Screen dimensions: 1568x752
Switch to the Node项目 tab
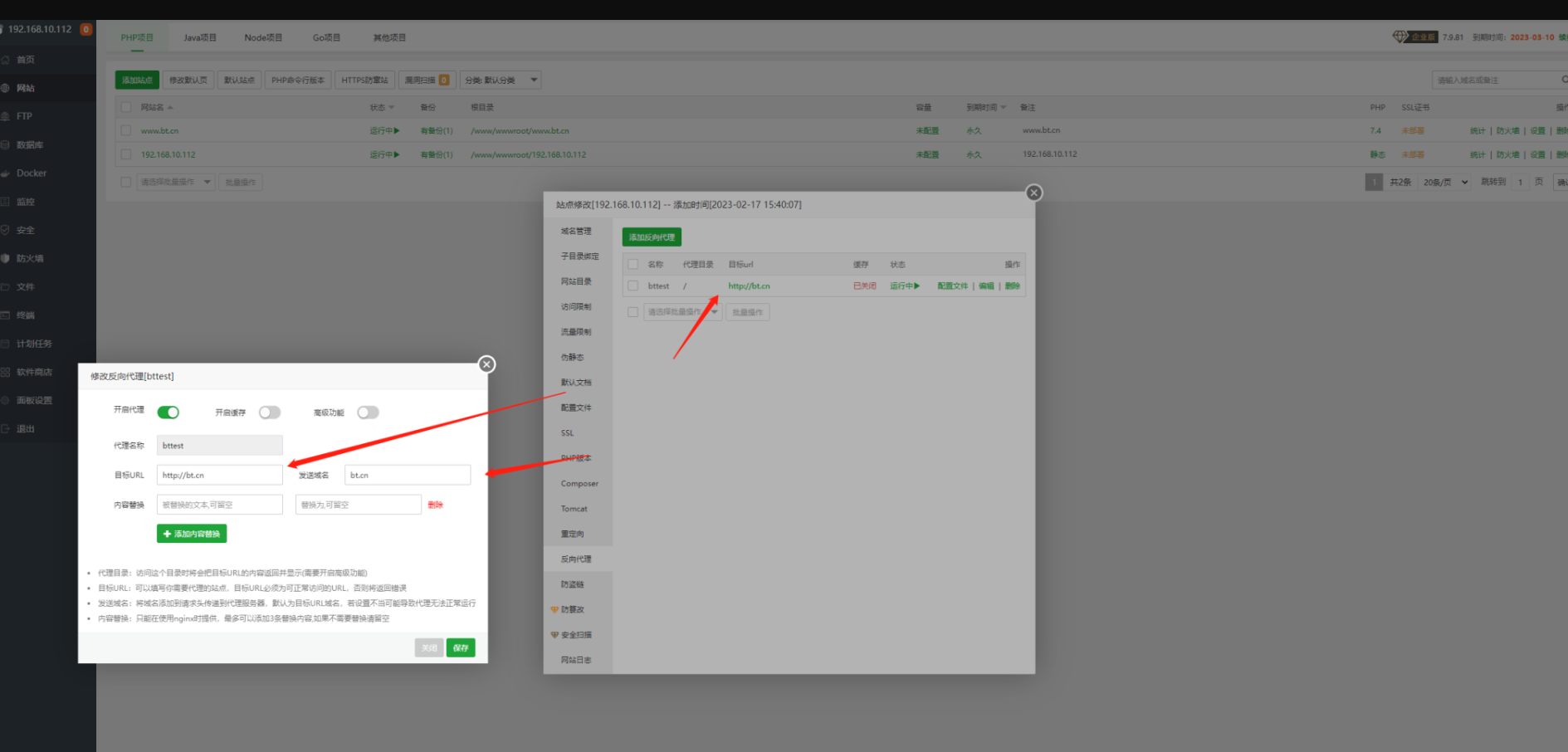pyautogui.click(x=263, y=37)
